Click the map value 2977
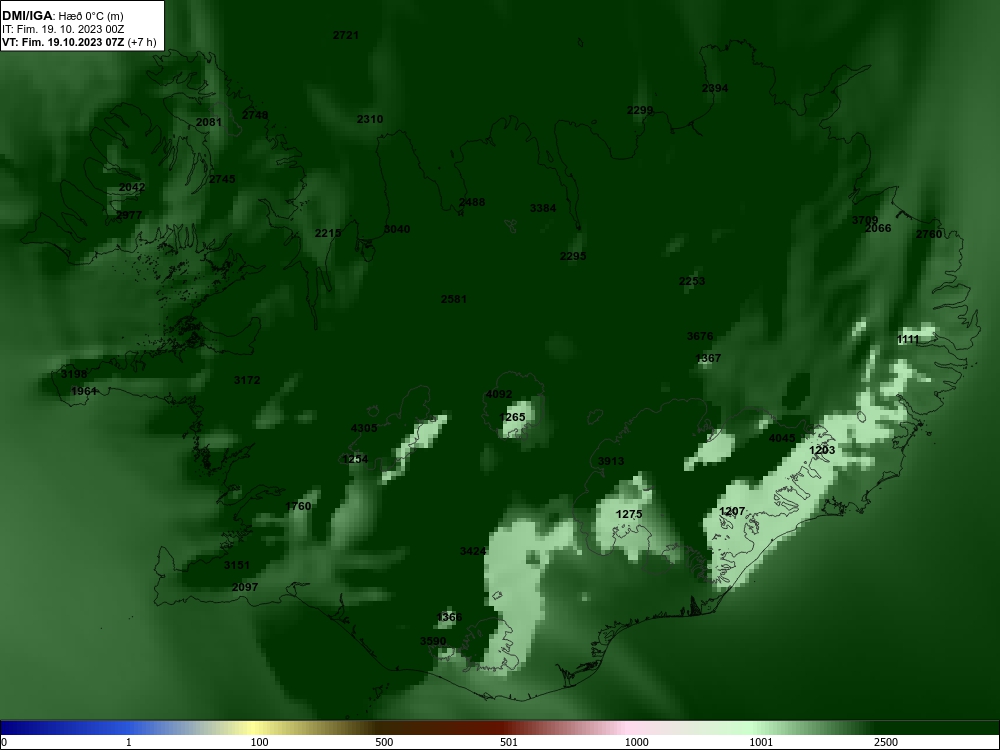Viewport: 1000px width, 750px height. coord(129,216)
